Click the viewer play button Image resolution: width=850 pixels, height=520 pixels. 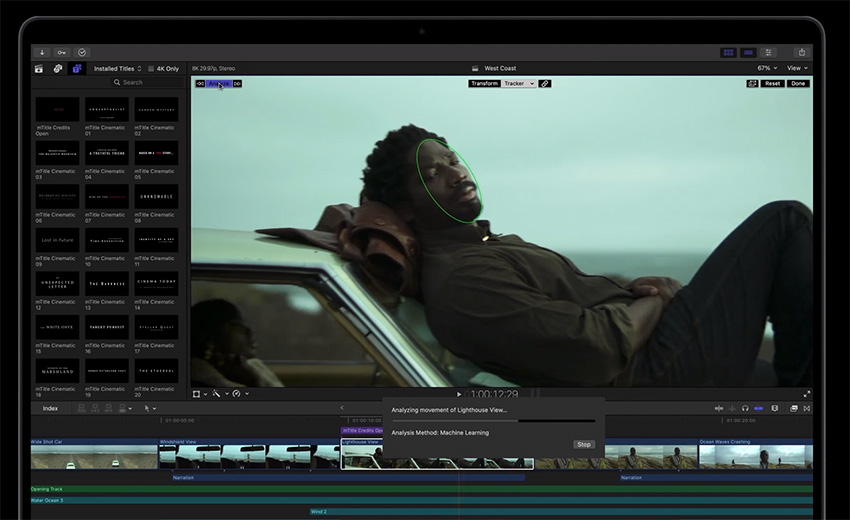(x=459, y=394)
